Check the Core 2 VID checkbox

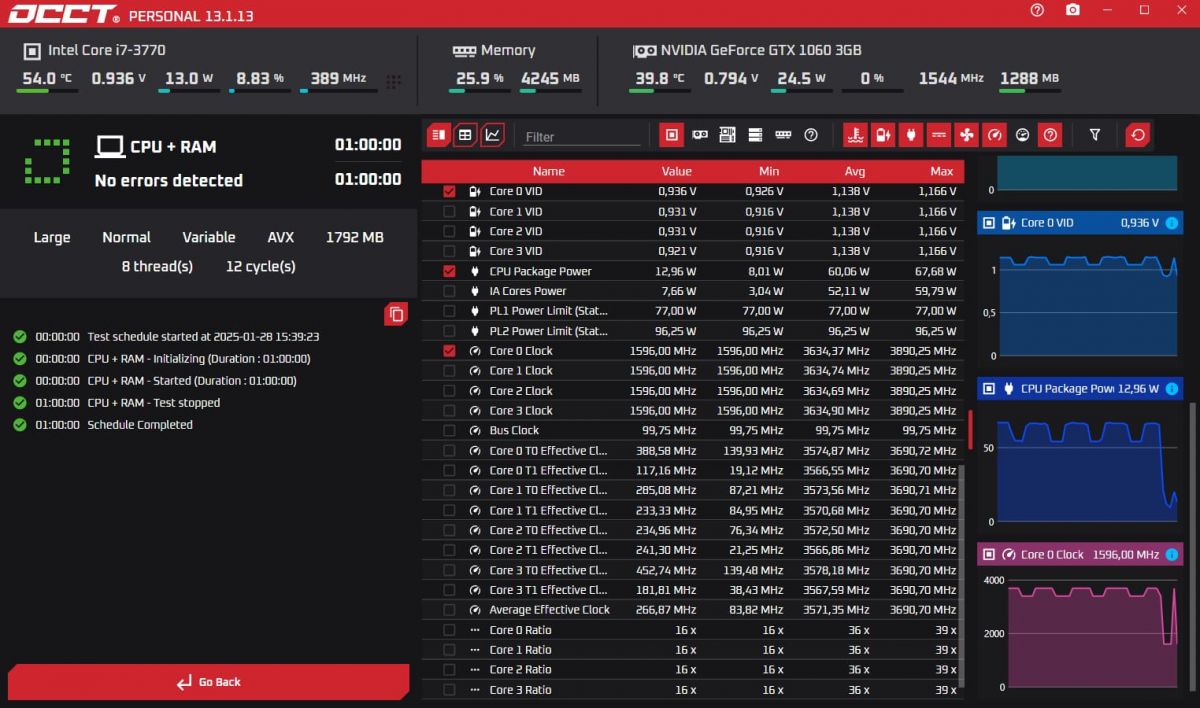click(449, 231)
